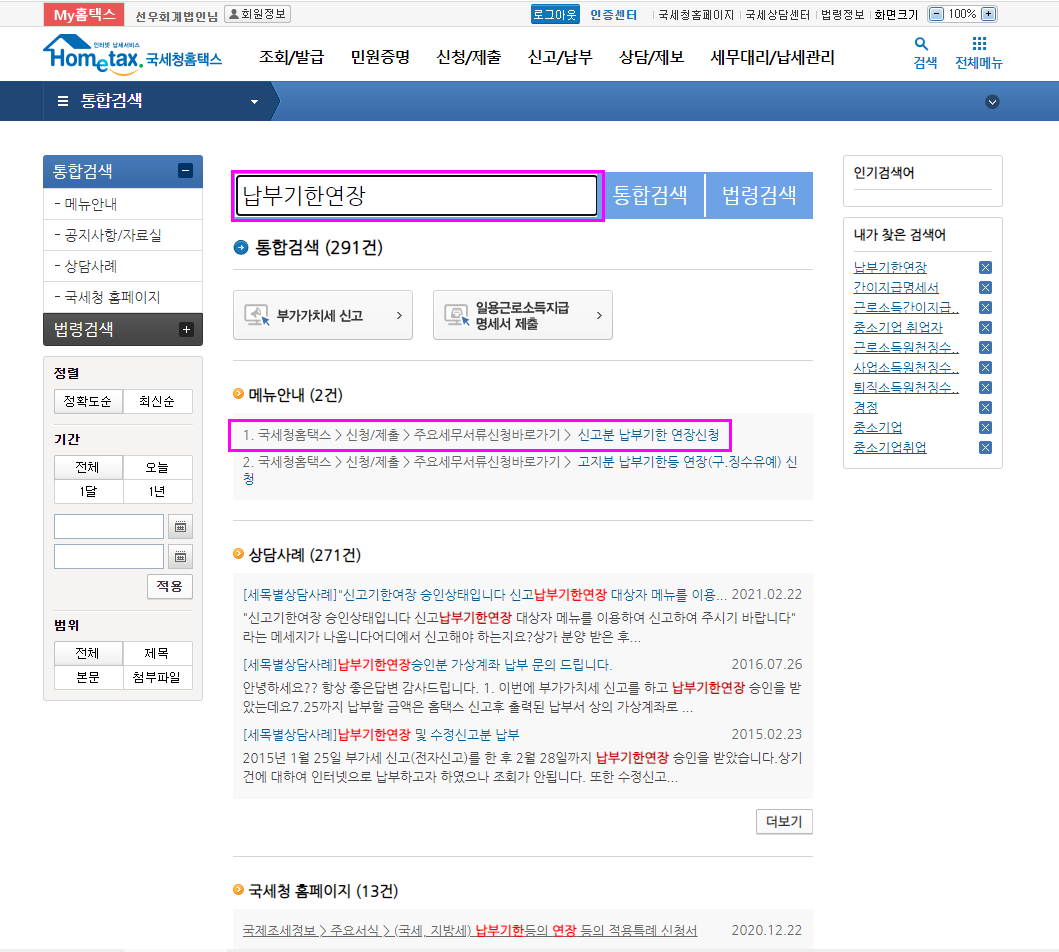Click the 법령검색 search button
Screen dimensions: 1059x952
pyautogui.click(x=759, y=195)
